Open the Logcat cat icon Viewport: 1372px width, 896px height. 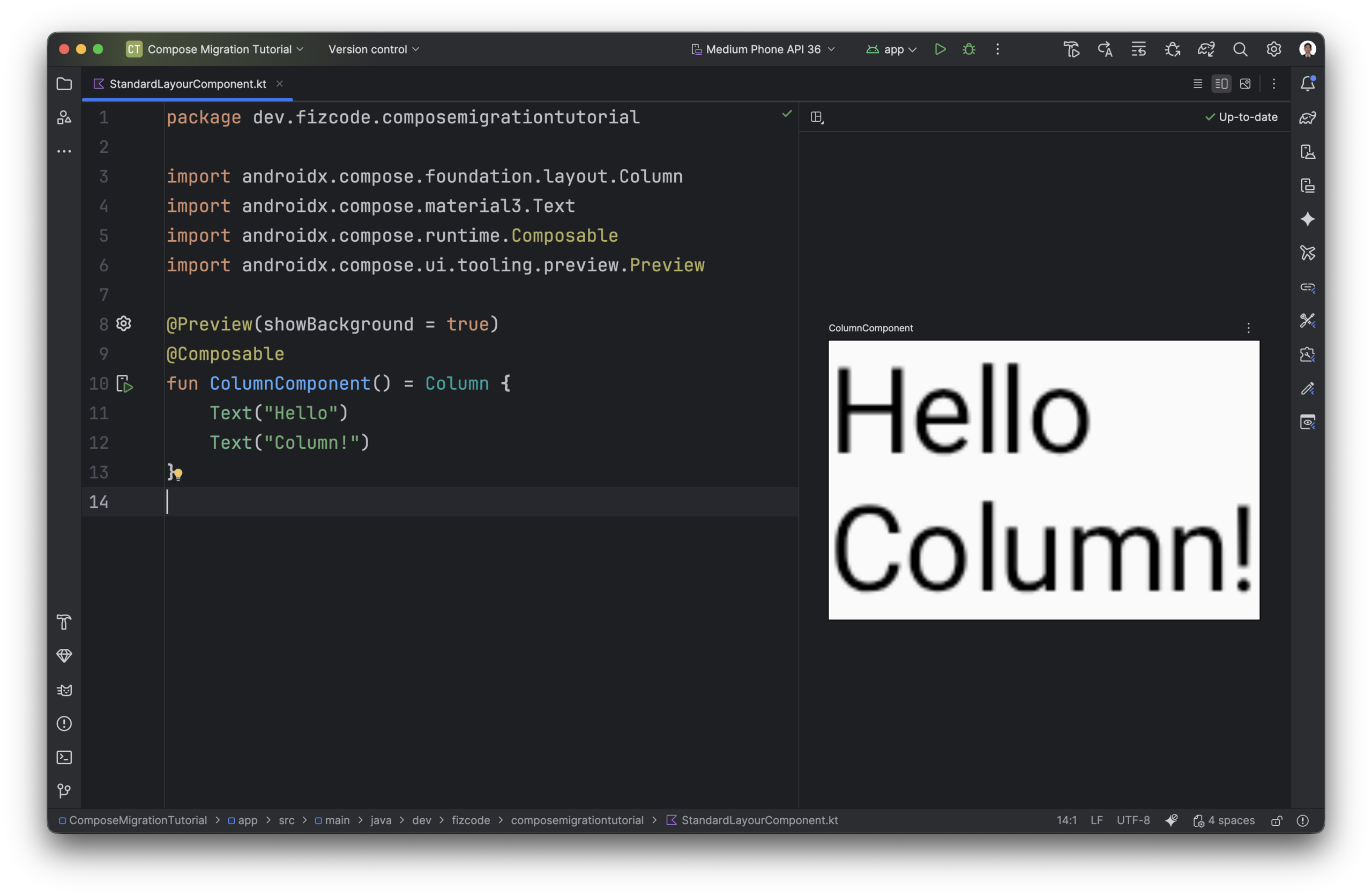point(64,690)
